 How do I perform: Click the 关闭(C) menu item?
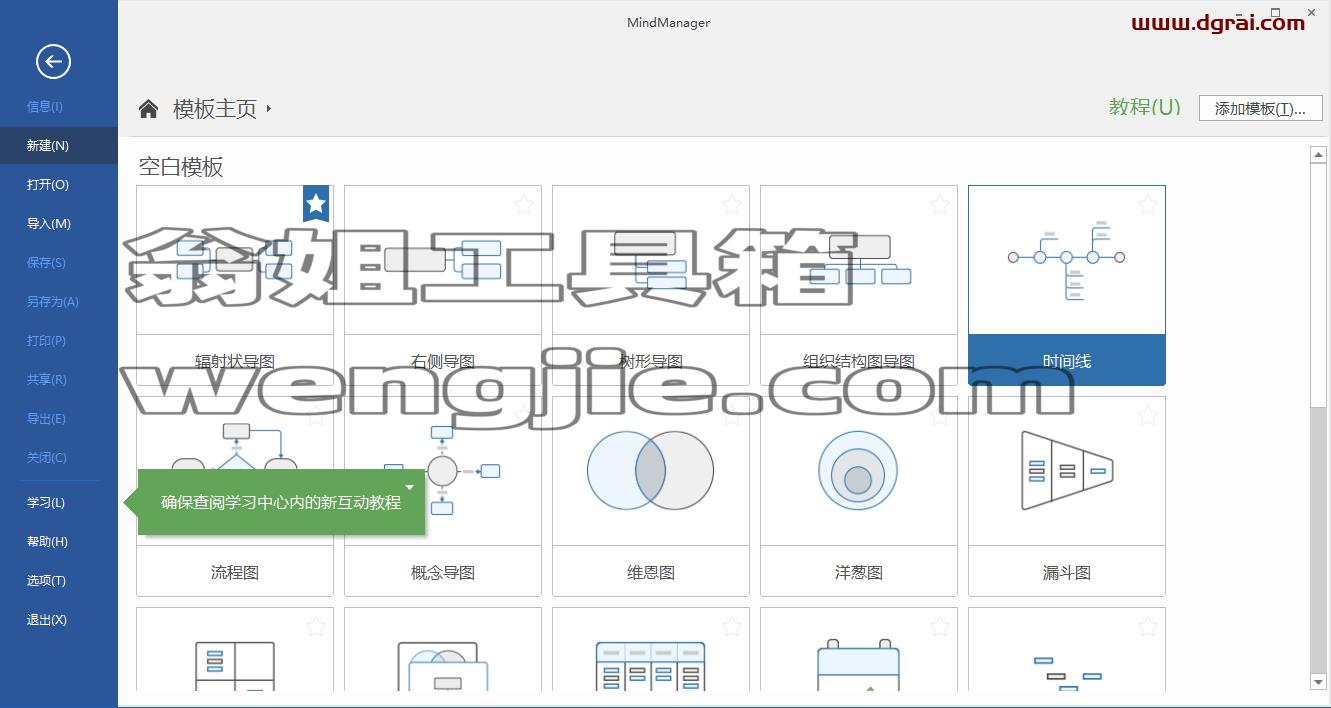click(x=59, y=457)
